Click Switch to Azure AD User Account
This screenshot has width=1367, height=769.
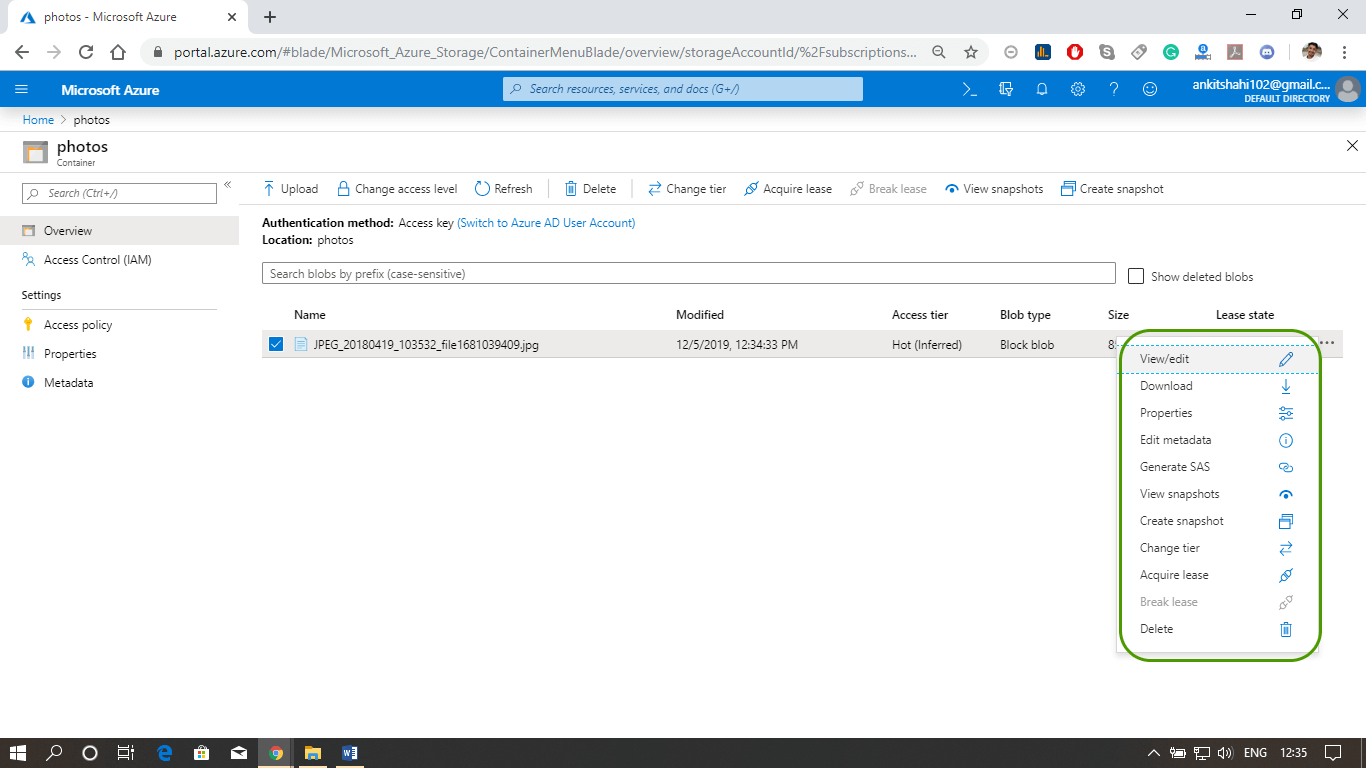(546, 223)
